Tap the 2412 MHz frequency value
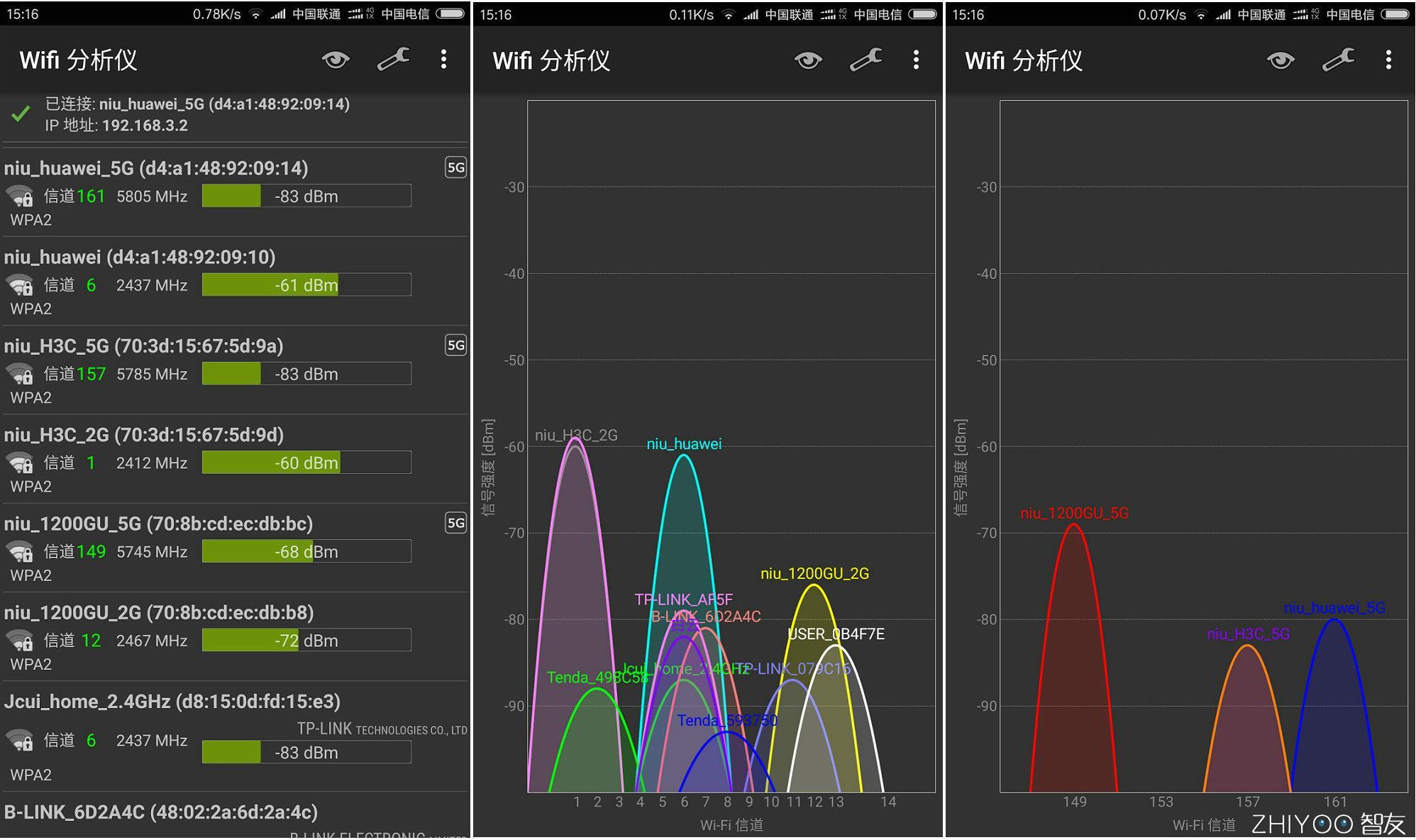1416x840 pixels. (152, 463)
